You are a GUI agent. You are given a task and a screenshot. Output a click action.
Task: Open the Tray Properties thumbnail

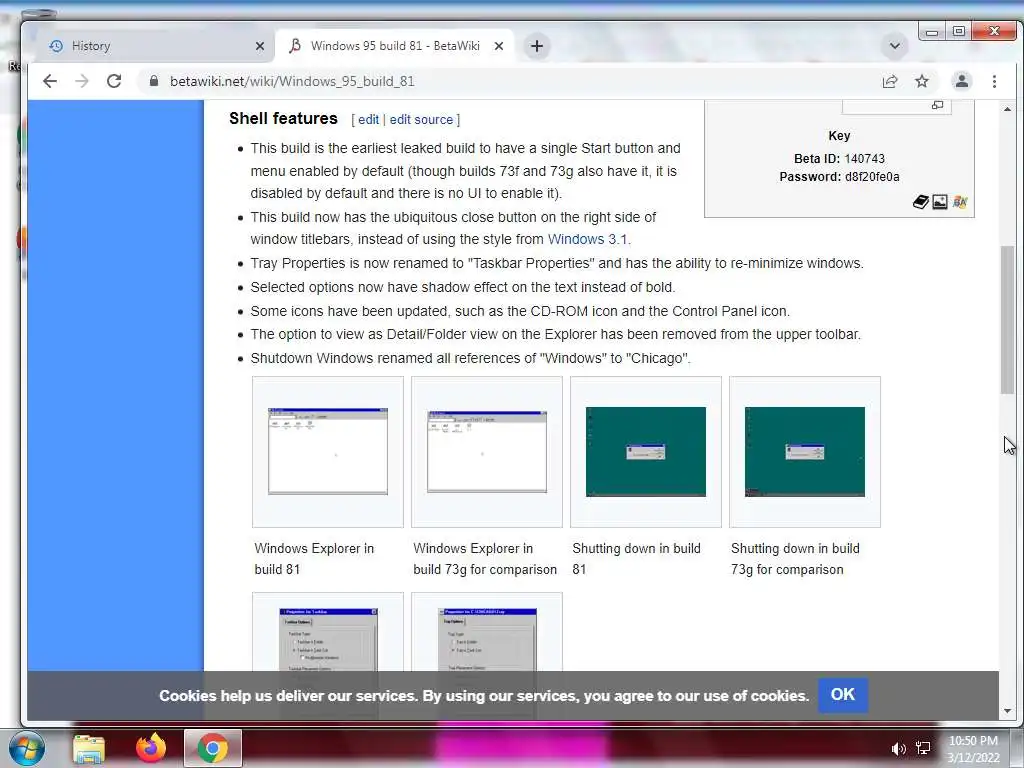[487, 639]
